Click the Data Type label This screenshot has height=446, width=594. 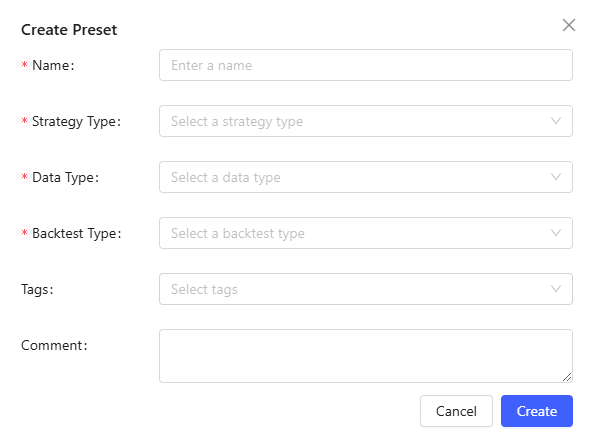tap(66, 177)
